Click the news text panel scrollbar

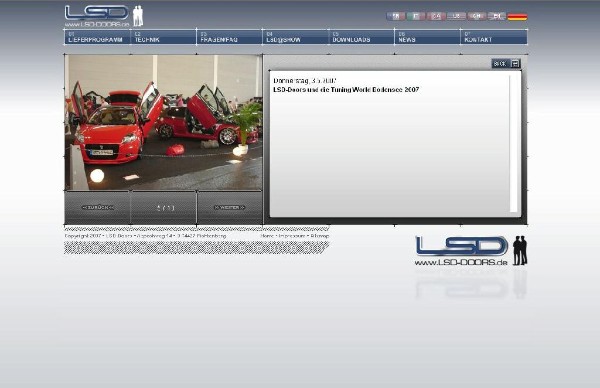(x=513, y=143)
